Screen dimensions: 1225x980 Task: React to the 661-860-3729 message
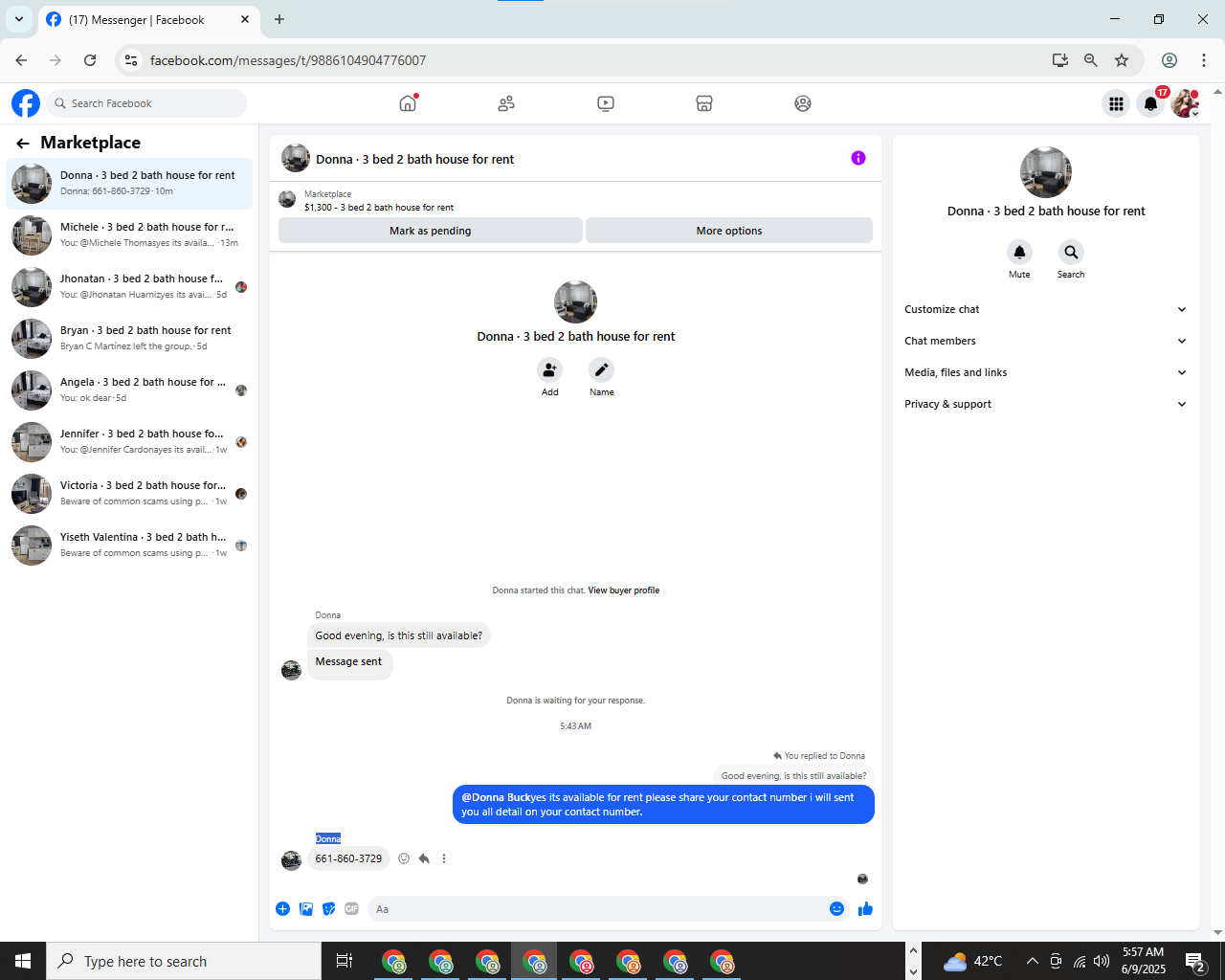(x=404, y=858)
